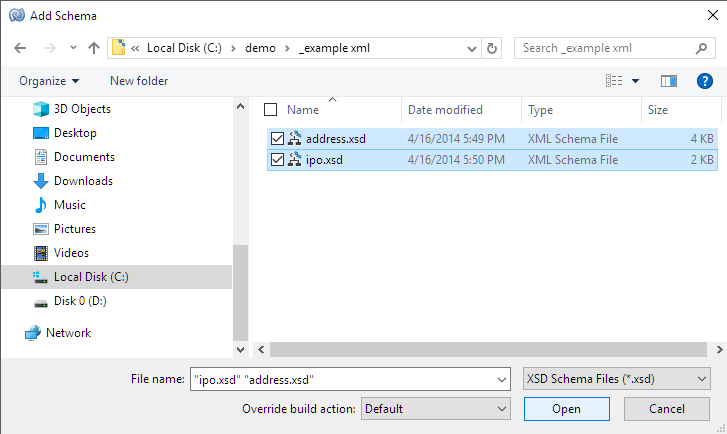Screen dimensions: 727x434
Task: Open the XSD Schema Files type dropdown
Action: 616,379
